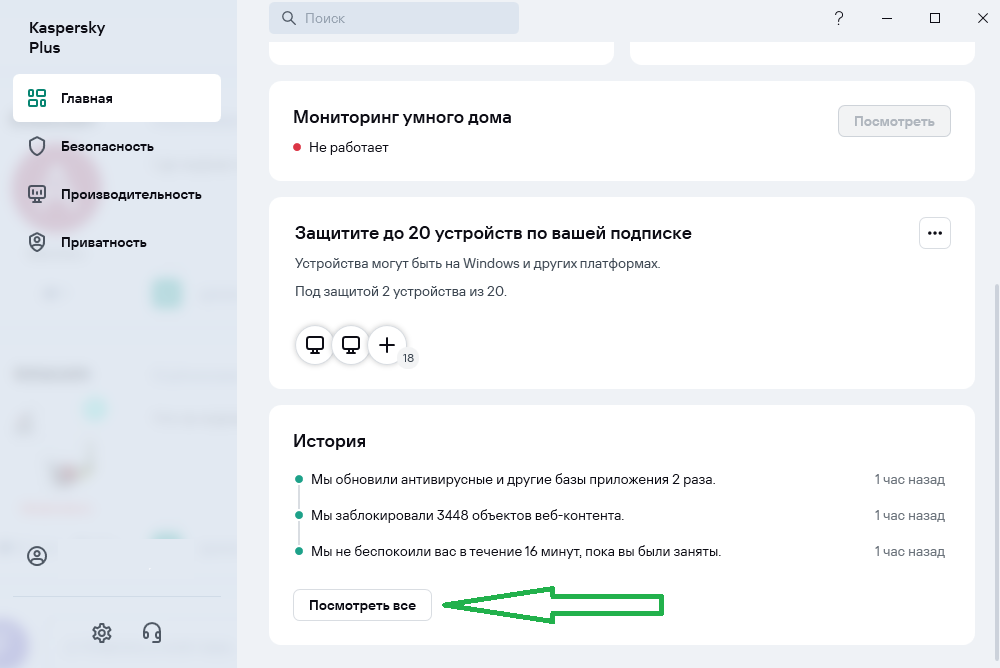1000x668 pixels.
Task: Click the Производительность monitor icon
Action: click(37, 194)
